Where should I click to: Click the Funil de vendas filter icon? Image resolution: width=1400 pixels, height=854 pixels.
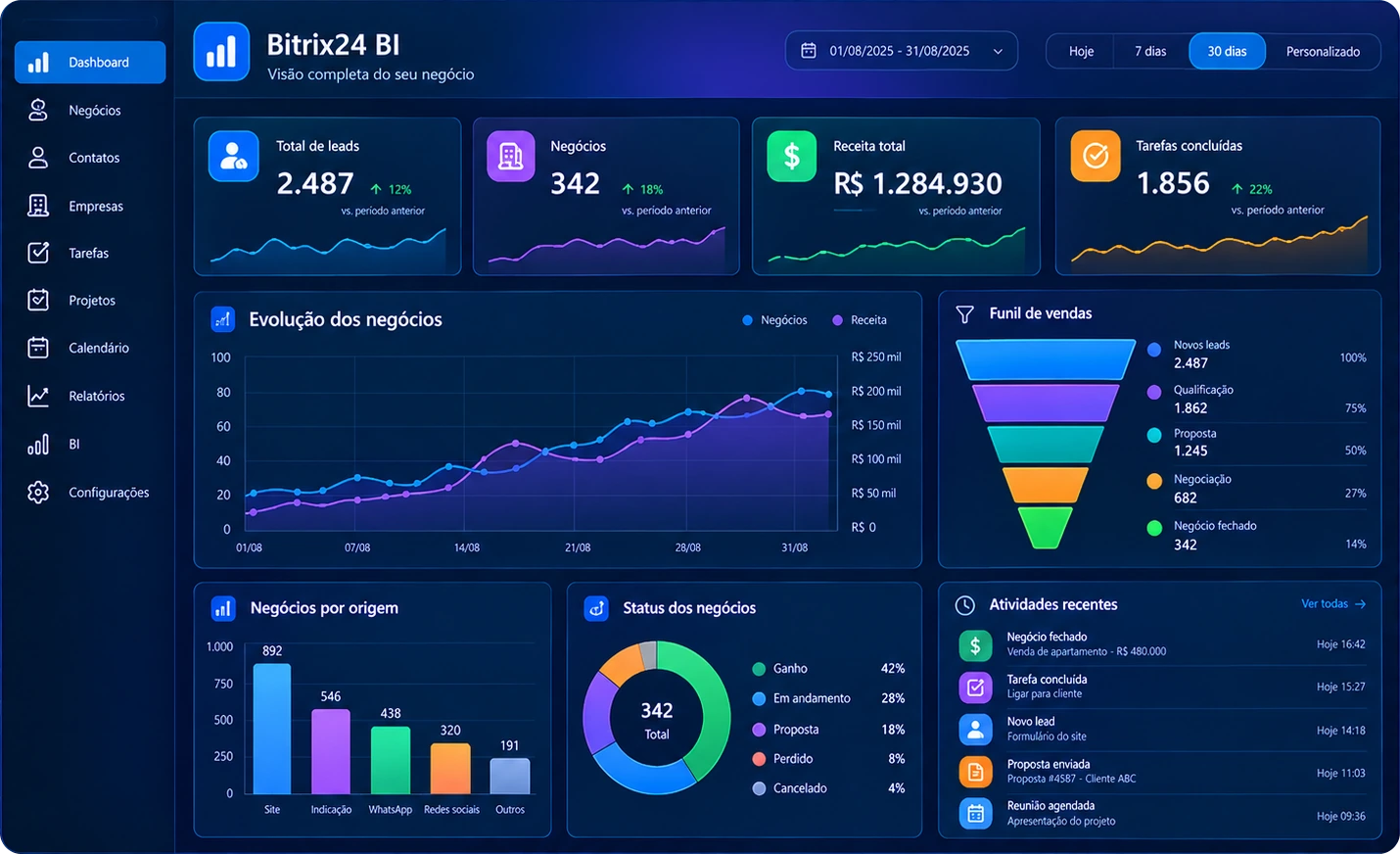tap(965, 314)
